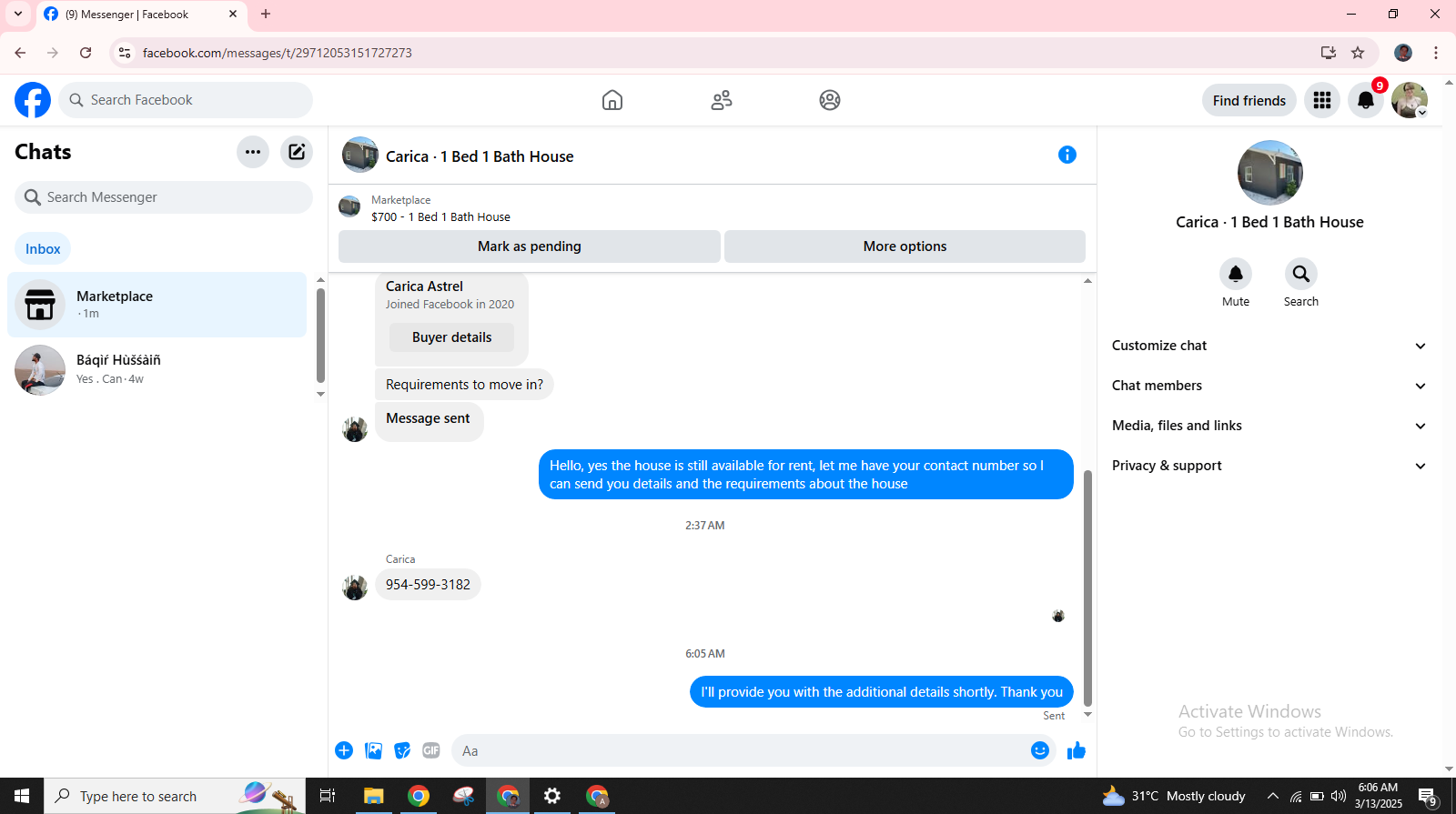The width and height of the screenshot is (1456, 814).
Task: Mute the conversation bell icon
Action: pyautogui.click(x=1236, y=274)
